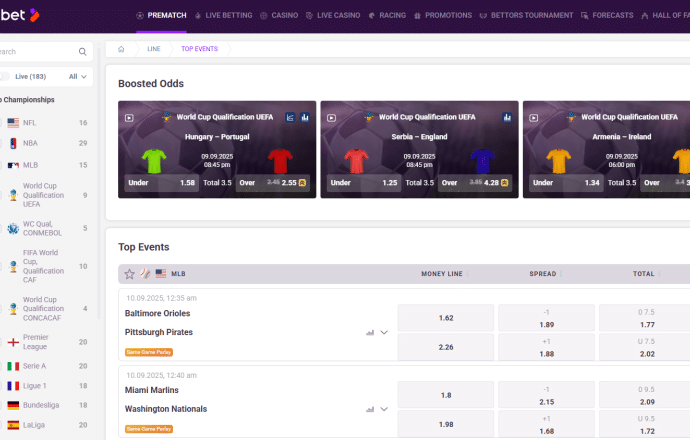Click the search magnifier icon
The width and height of the screenshot is (690, 440).
tap(82, 51)
